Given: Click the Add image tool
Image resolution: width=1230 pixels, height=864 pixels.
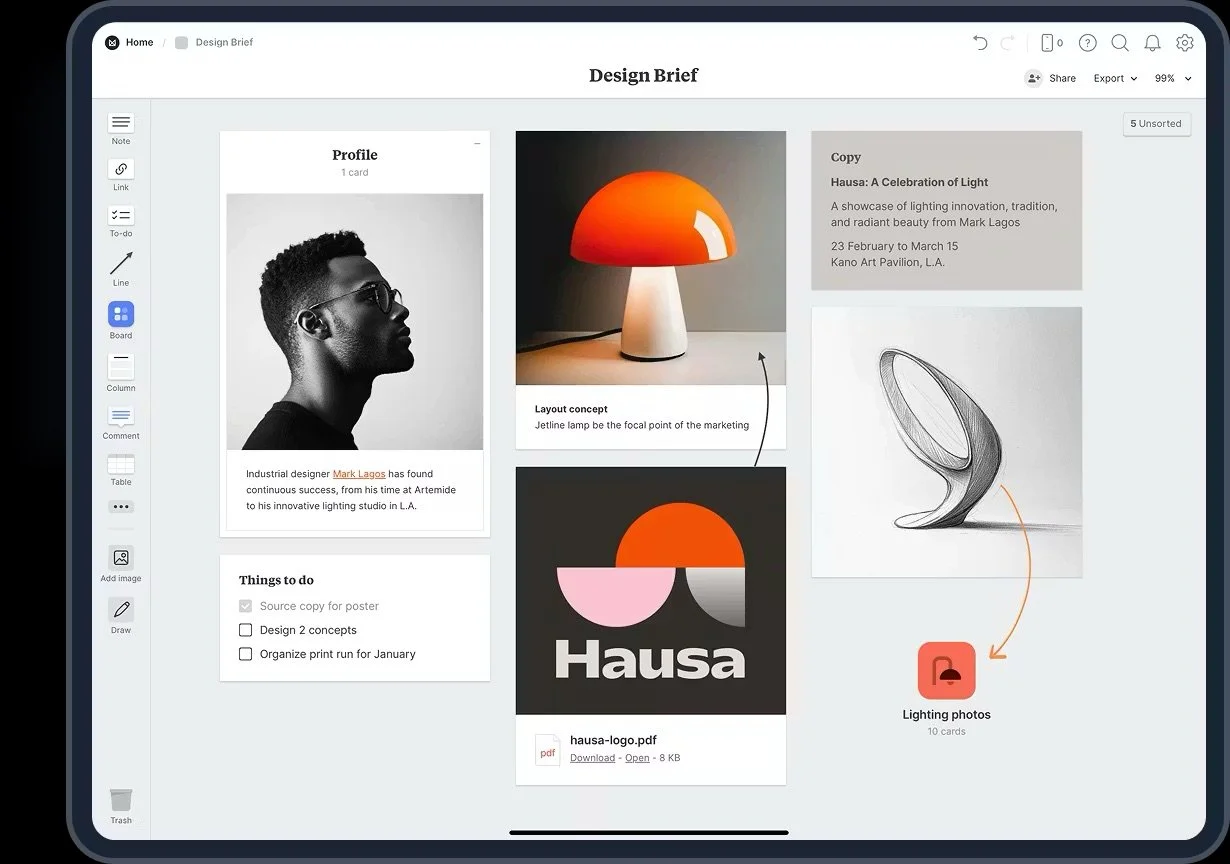Looking at the screenshot, I should [121, 558].
